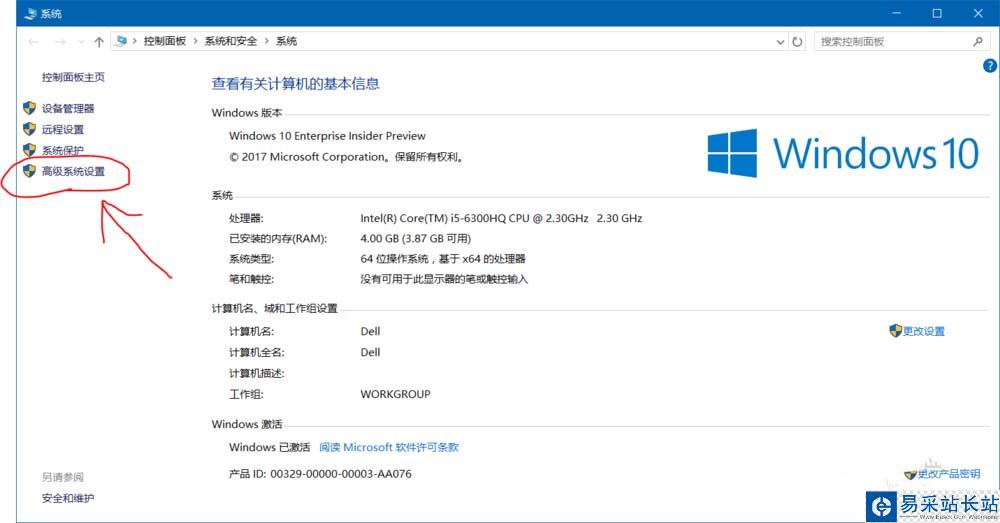Image resolution: width=1000 pixels, height=523 pixels.
Task: Open 远程设置 from sidebar
Action: 62,129
